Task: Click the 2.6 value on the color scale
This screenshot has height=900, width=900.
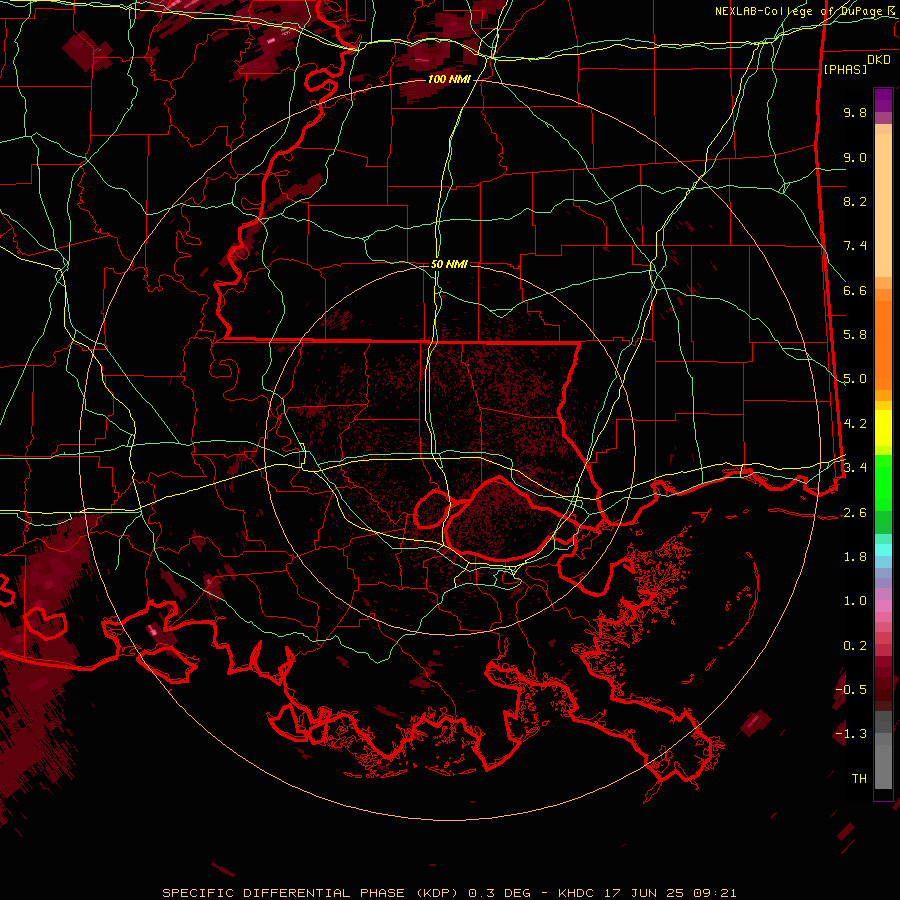Action: pos(855,513)
